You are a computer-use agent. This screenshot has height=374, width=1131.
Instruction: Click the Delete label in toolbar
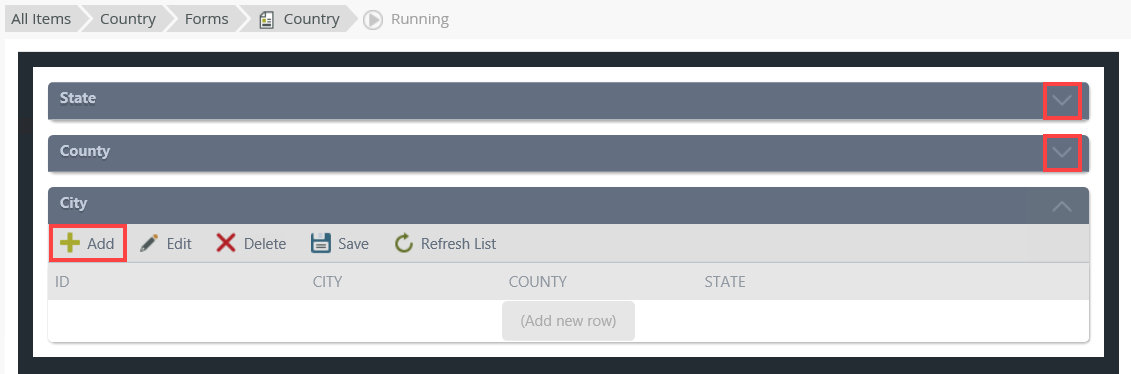point(265,244)
